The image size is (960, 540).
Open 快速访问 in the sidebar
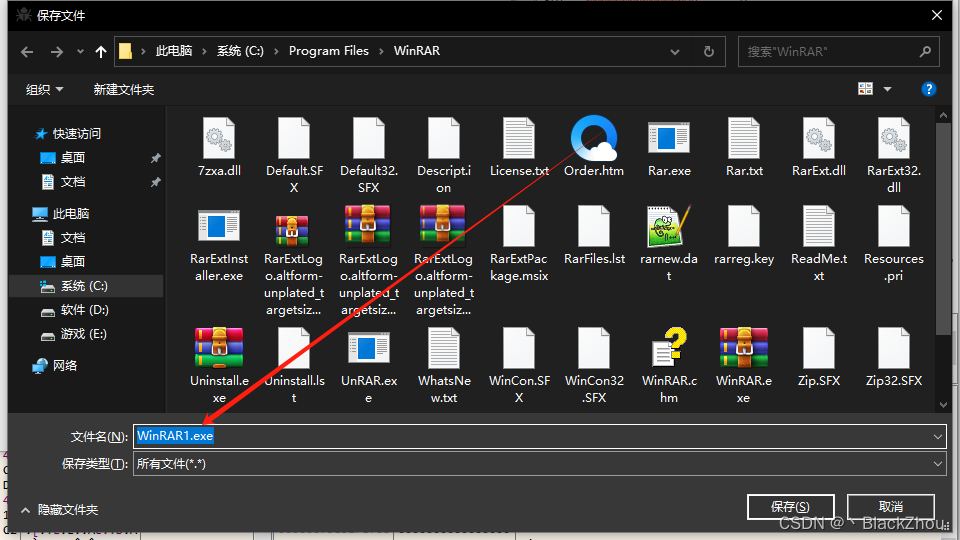tap(76, 133)
